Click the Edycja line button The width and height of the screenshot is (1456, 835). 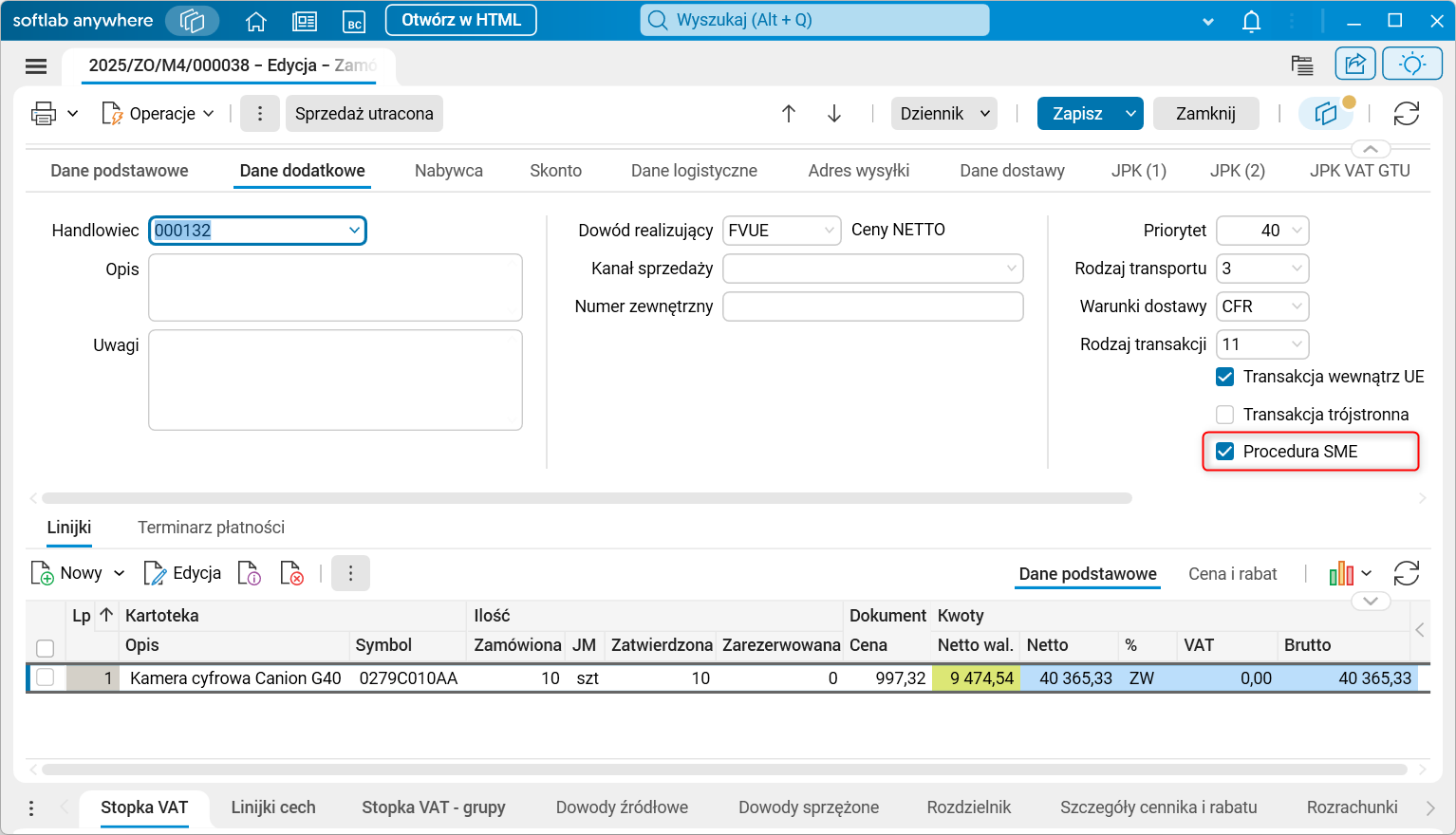[x=182, y=573]
